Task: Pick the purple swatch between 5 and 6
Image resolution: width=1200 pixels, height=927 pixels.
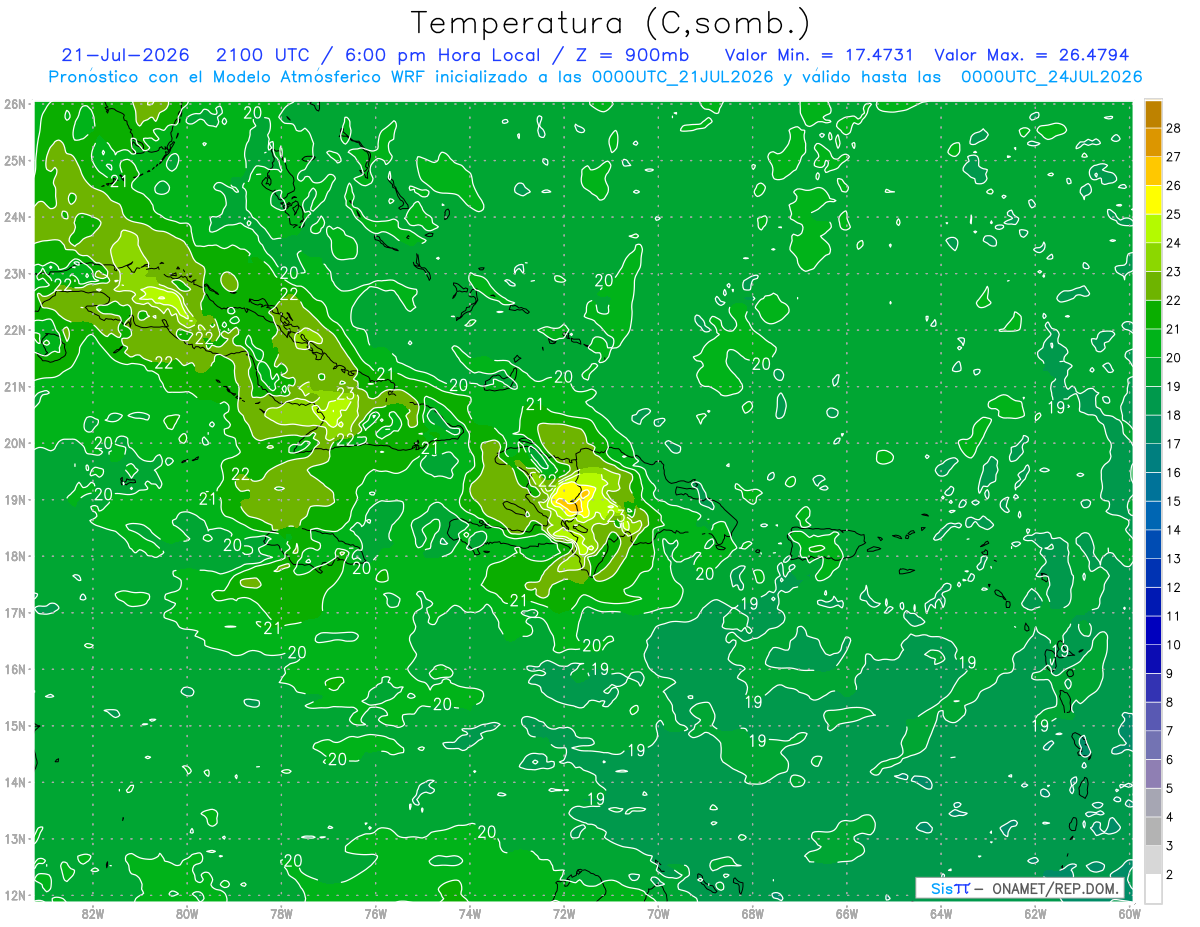Action: (x=1153, y=774)
